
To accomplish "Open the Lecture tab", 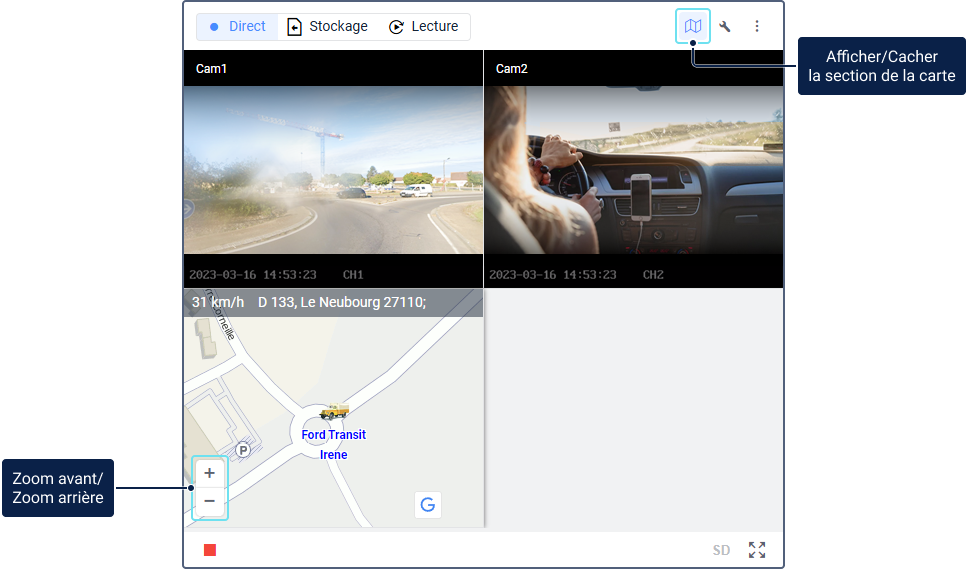I will pos(424,27).
